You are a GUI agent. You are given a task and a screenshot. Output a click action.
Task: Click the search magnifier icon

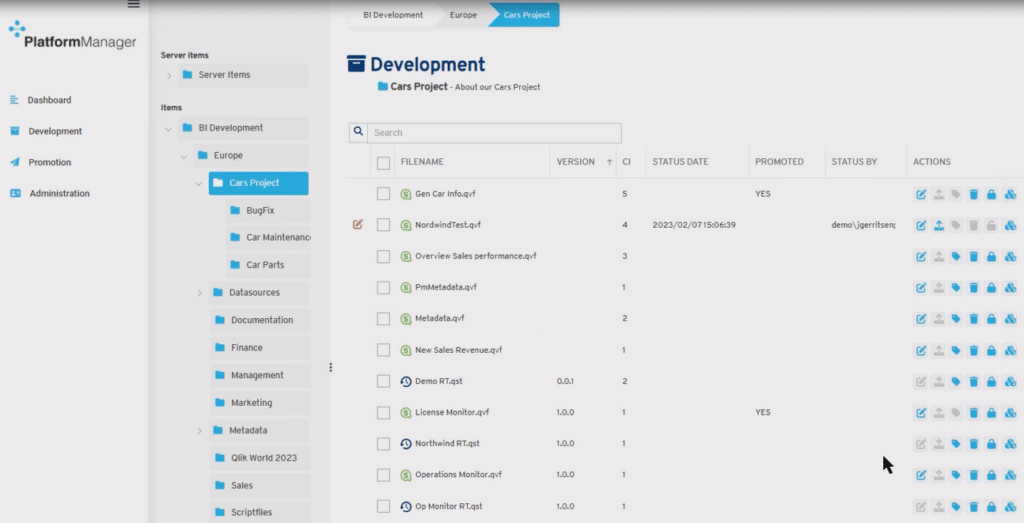tap(357, 132)
